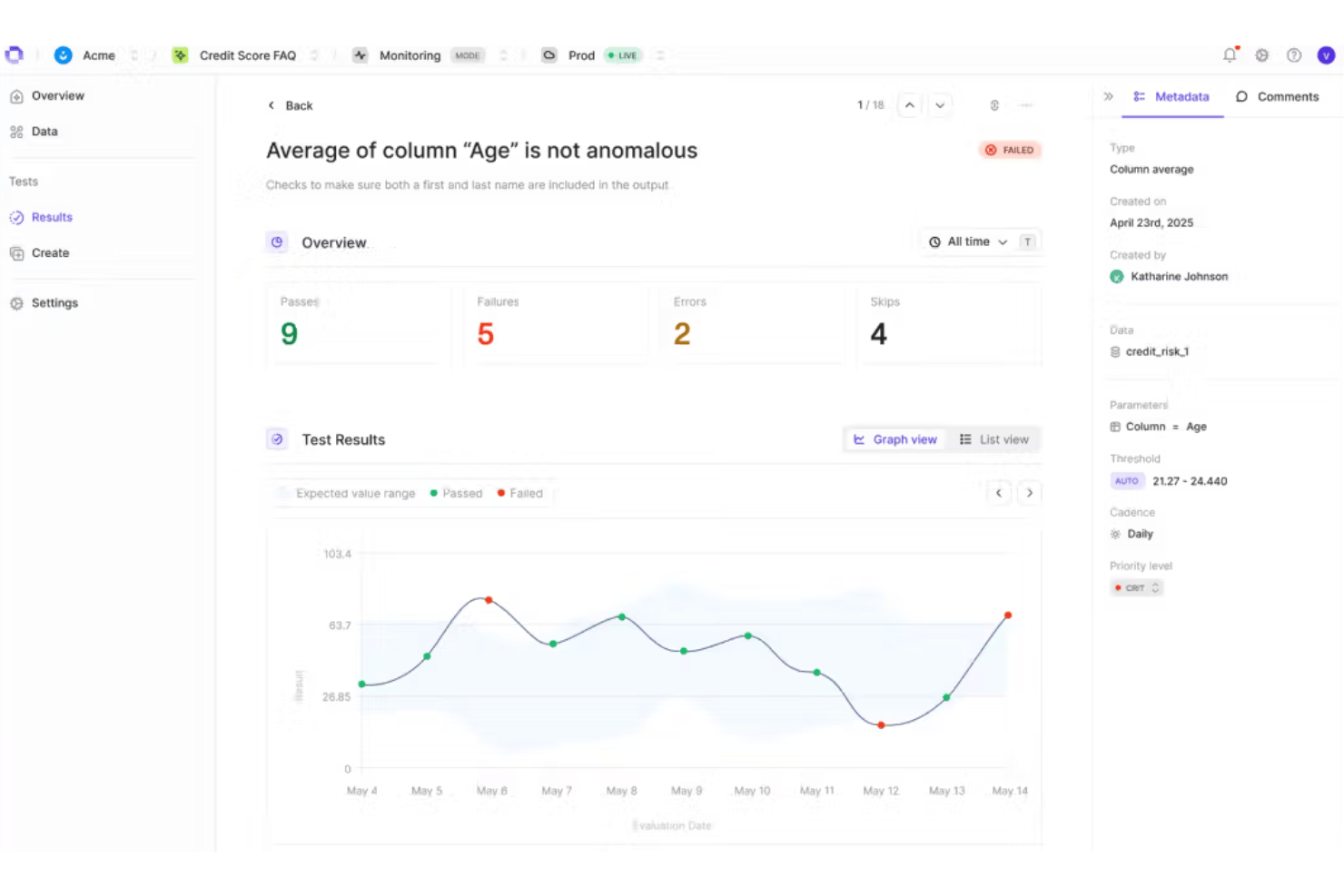Change the CRIT priority level dropdown

(1137, 587)
